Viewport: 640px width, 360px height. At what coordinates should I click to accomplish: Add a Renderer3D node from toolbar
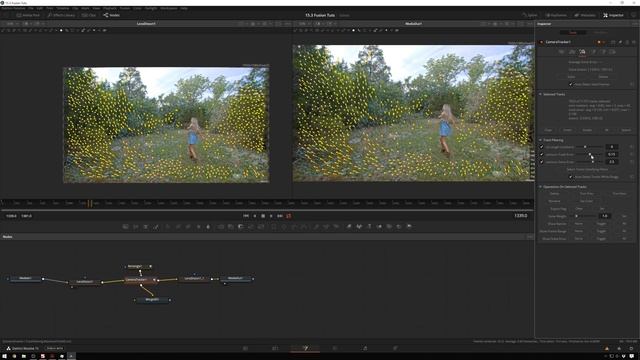(x=409, y=227)
